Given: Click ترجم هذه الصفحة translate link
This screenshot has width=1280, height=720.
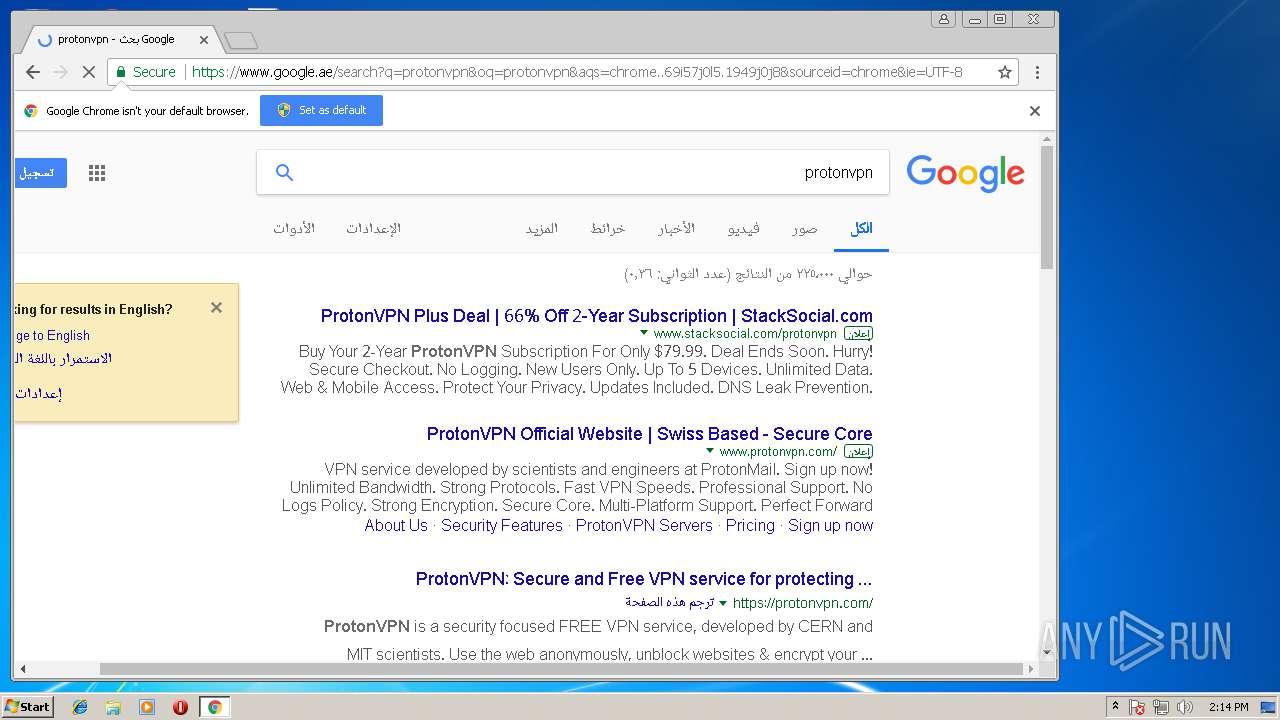Looking at the screenshot, I should tap(669, 603).
